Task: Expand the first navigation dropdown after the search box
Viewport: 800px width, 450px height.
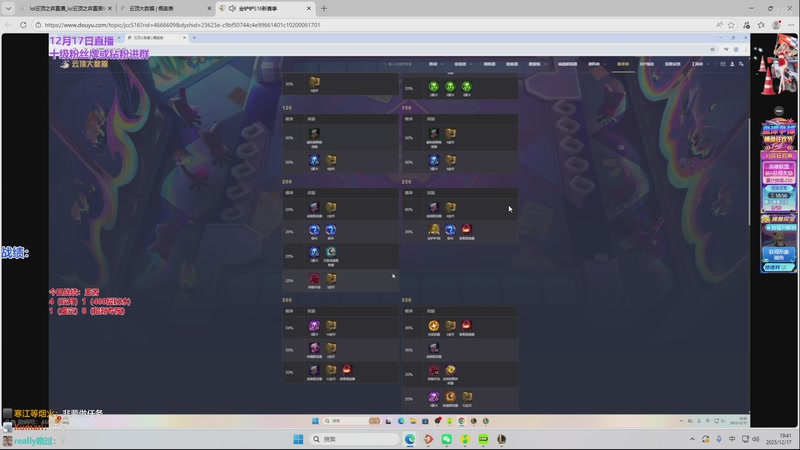Action: pyautogui.click(x=442, y=64)
